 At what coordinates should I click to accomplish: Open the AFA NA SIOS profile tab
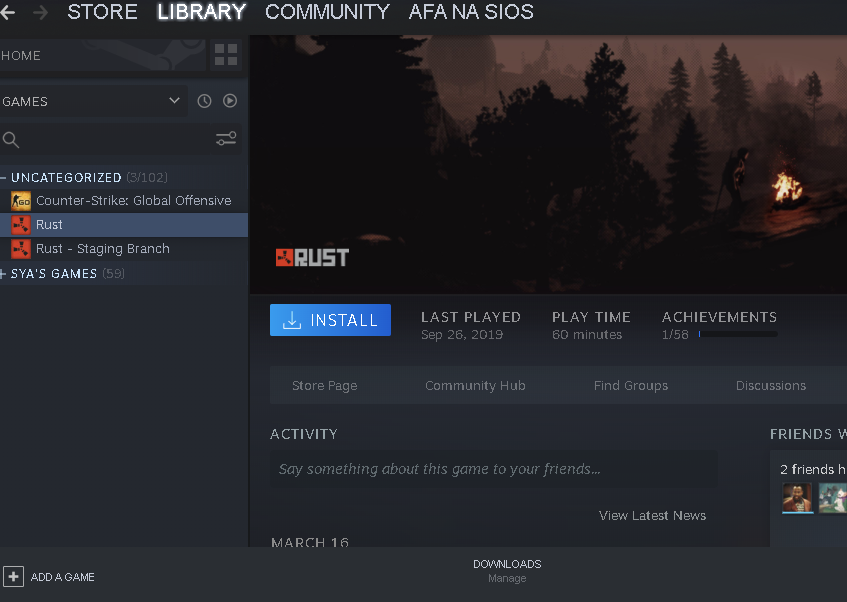point(471,12)
